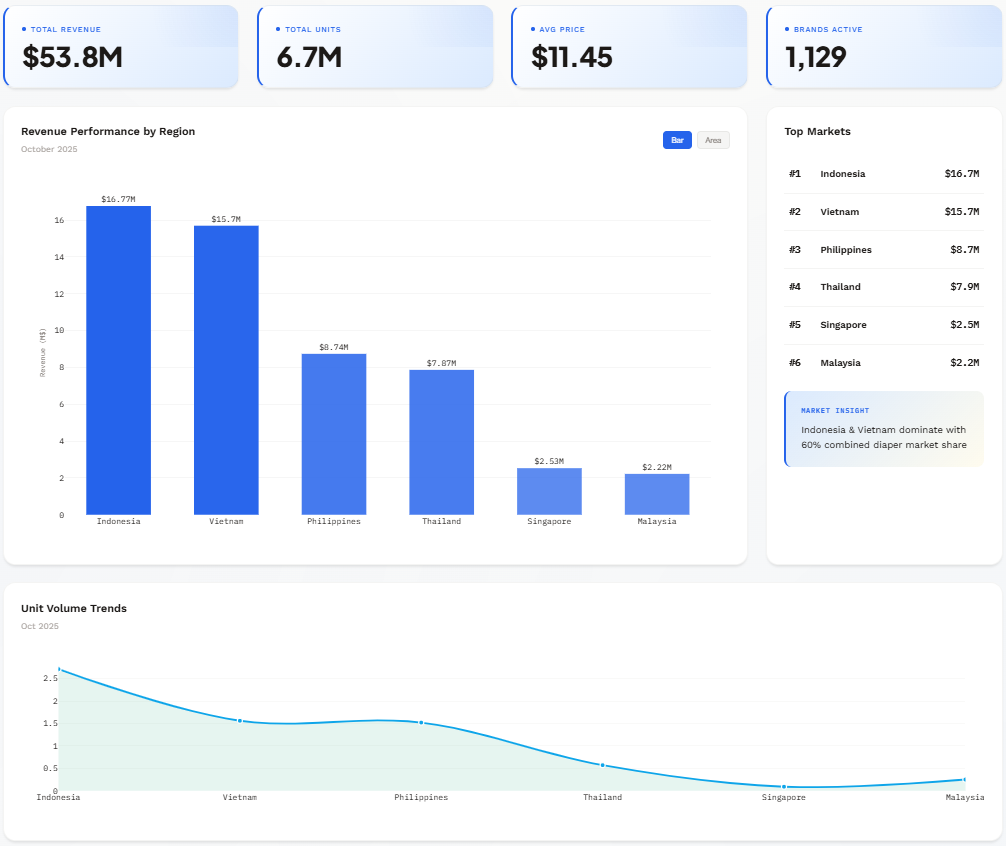
Task: Click the Singapore revenue bar
Action: 549,491
